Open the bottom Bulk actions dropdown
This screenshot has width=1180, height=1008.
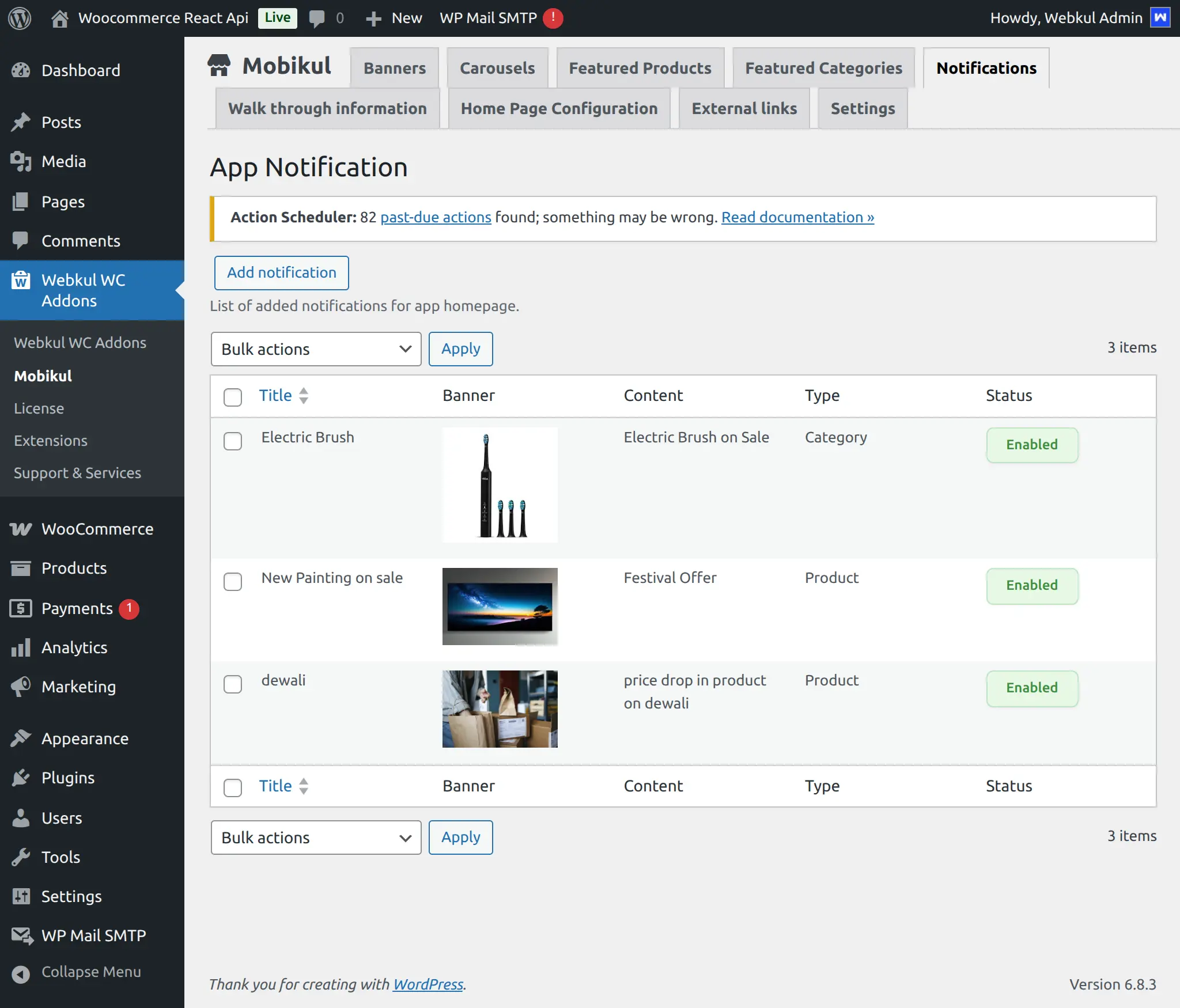316,837
